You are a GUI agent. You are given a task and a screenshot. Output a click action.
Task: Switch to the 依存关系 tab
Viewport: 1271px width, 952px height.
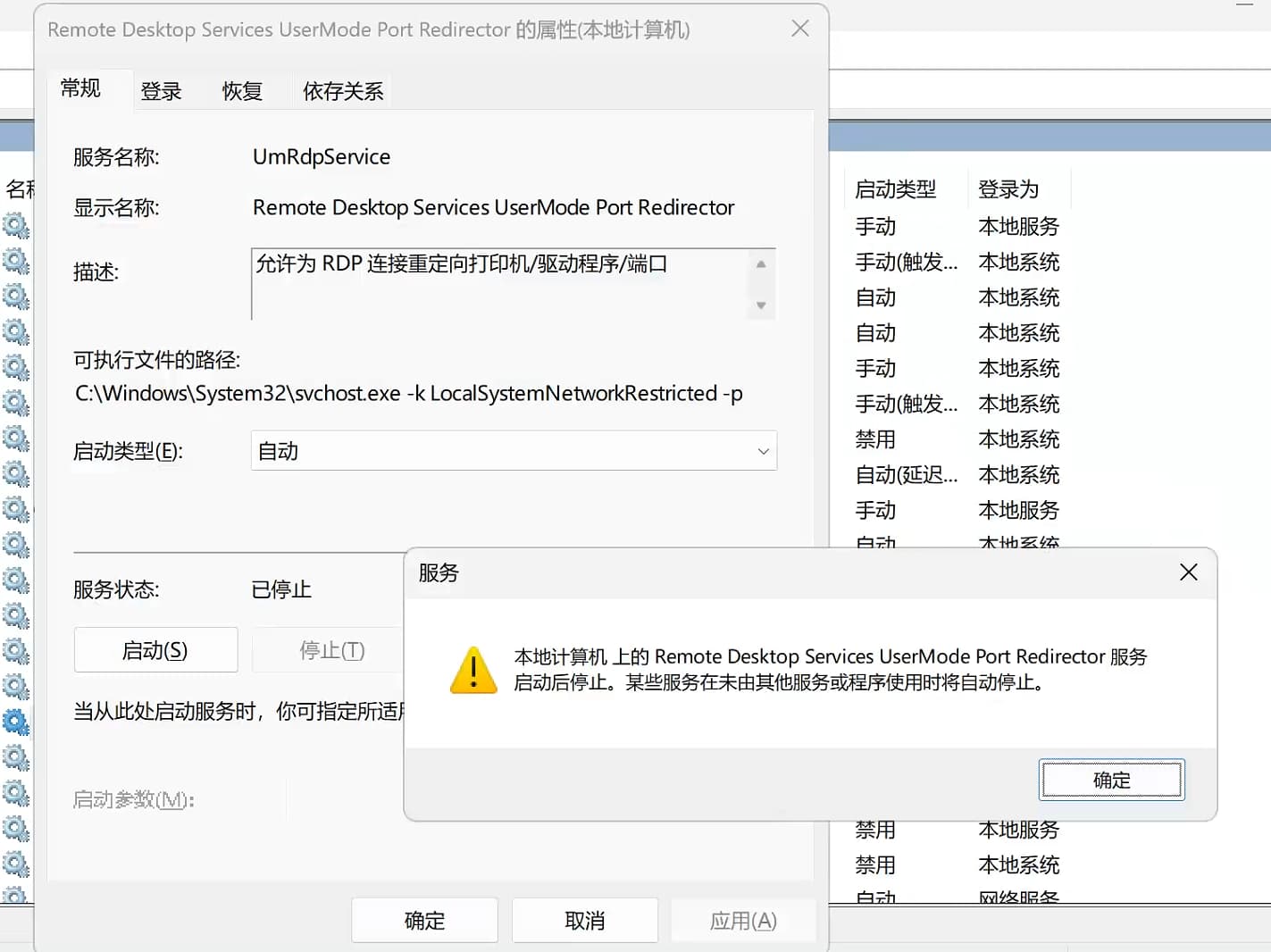coord(343,91)
